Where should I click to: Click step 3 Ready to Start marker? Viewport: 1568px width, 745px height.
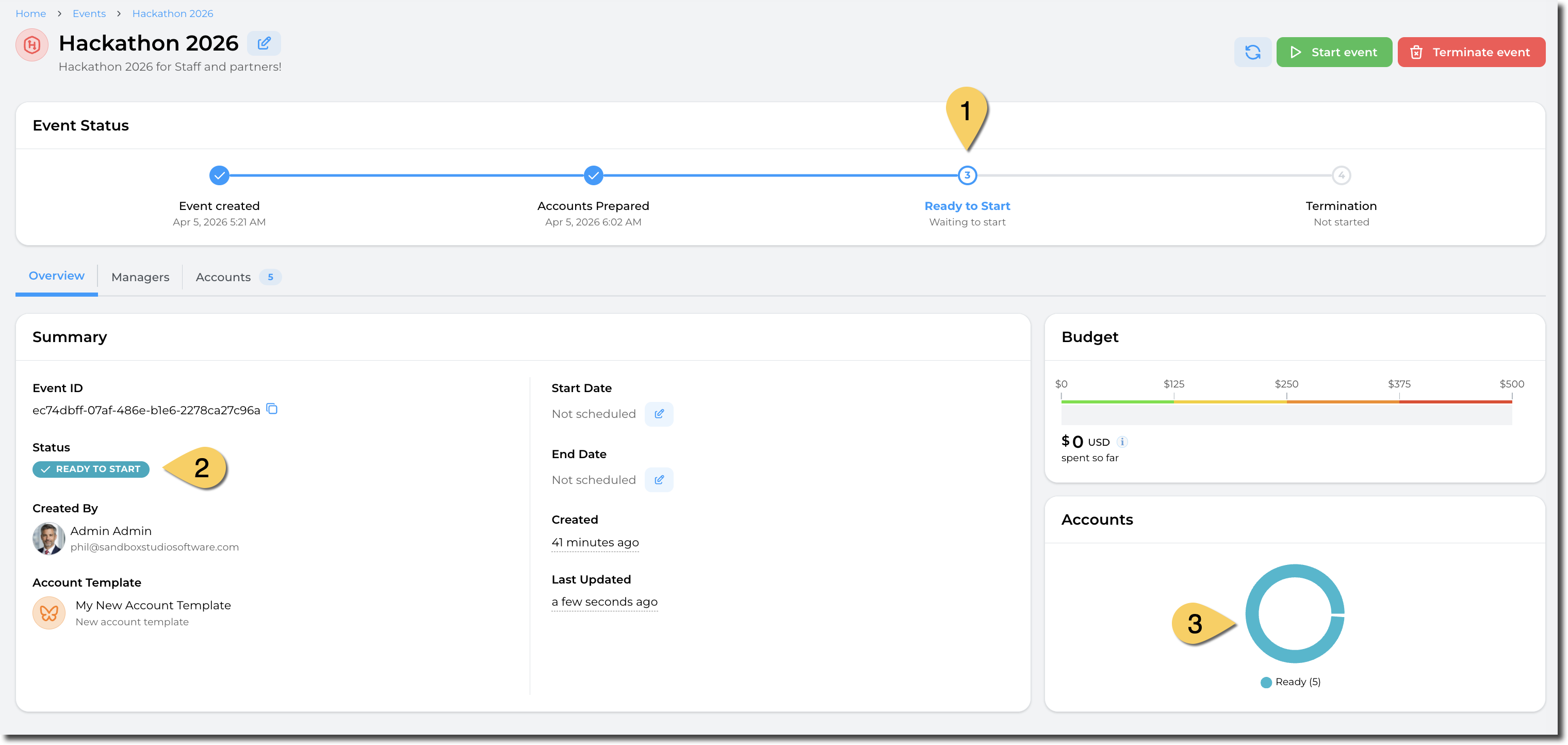tap(967, 175)
